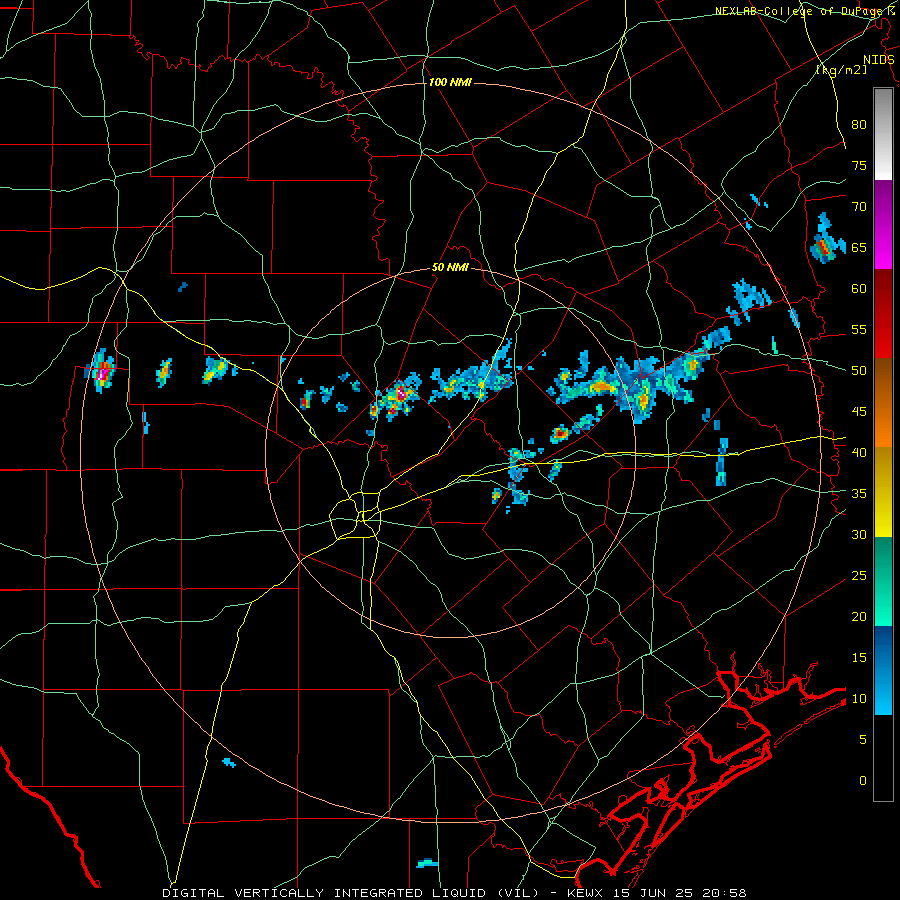
Task: Click the green segment of the color scale
Action: 883,581
